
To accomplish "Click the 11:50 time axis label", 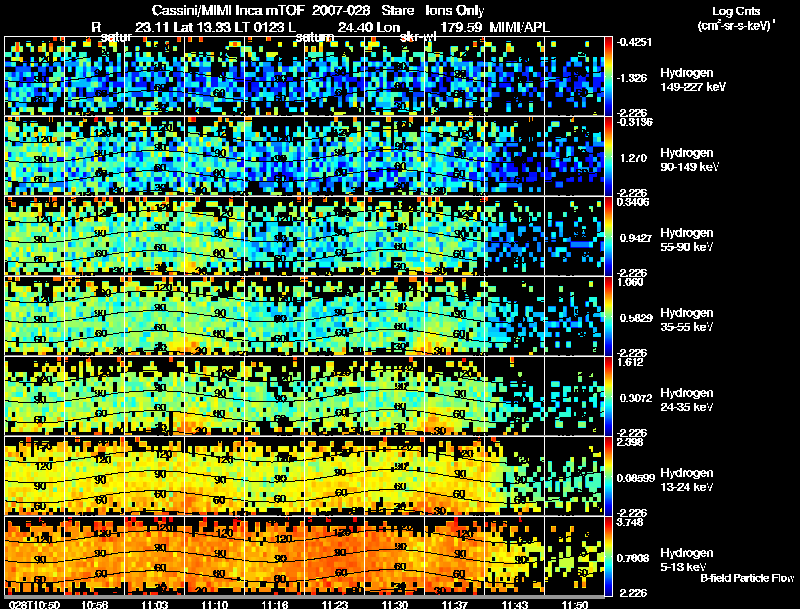I will (574, 604).
